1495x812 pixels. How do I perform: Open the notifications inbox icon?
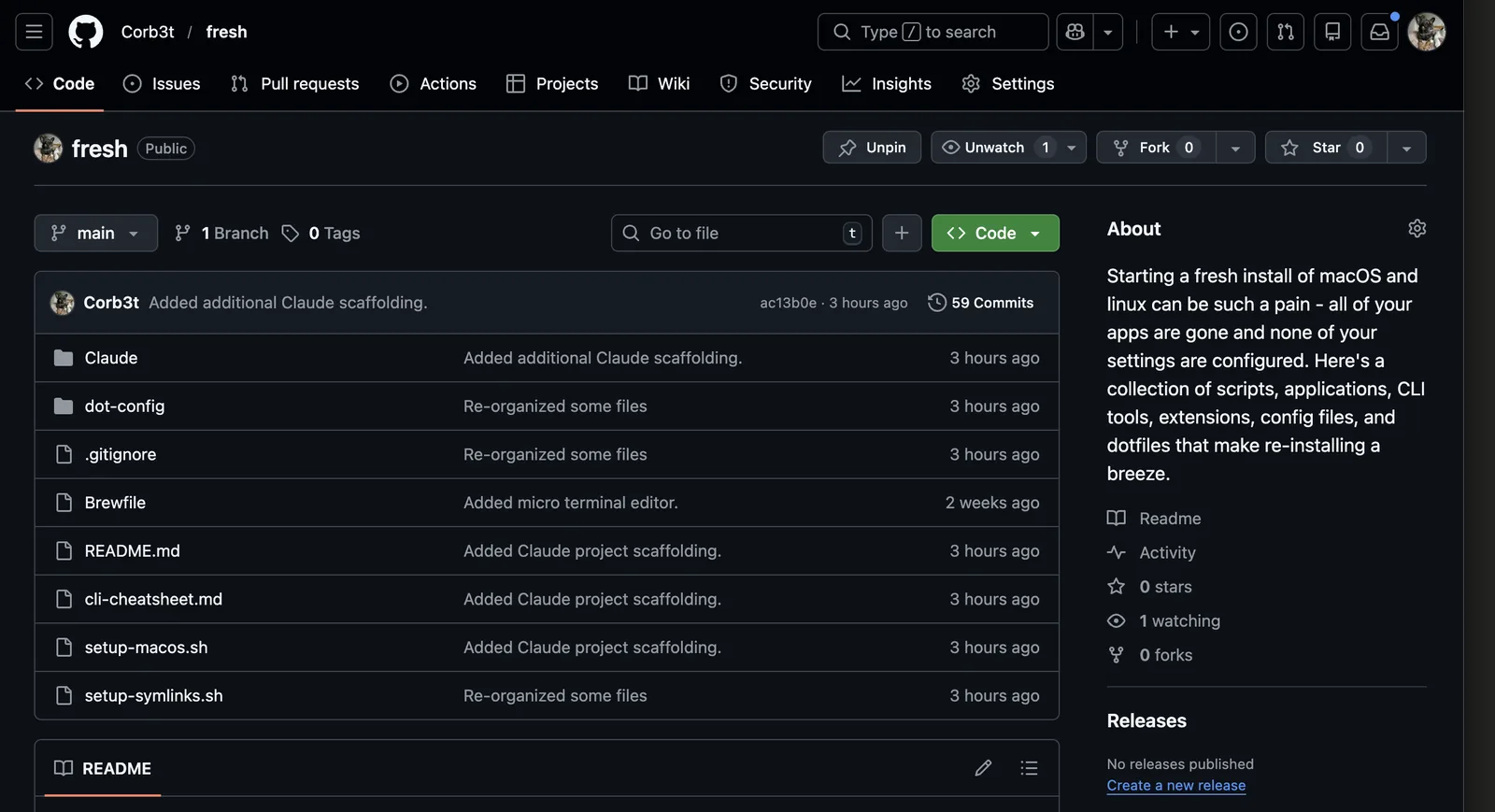pyautogui.click(x=1379, y=32)
